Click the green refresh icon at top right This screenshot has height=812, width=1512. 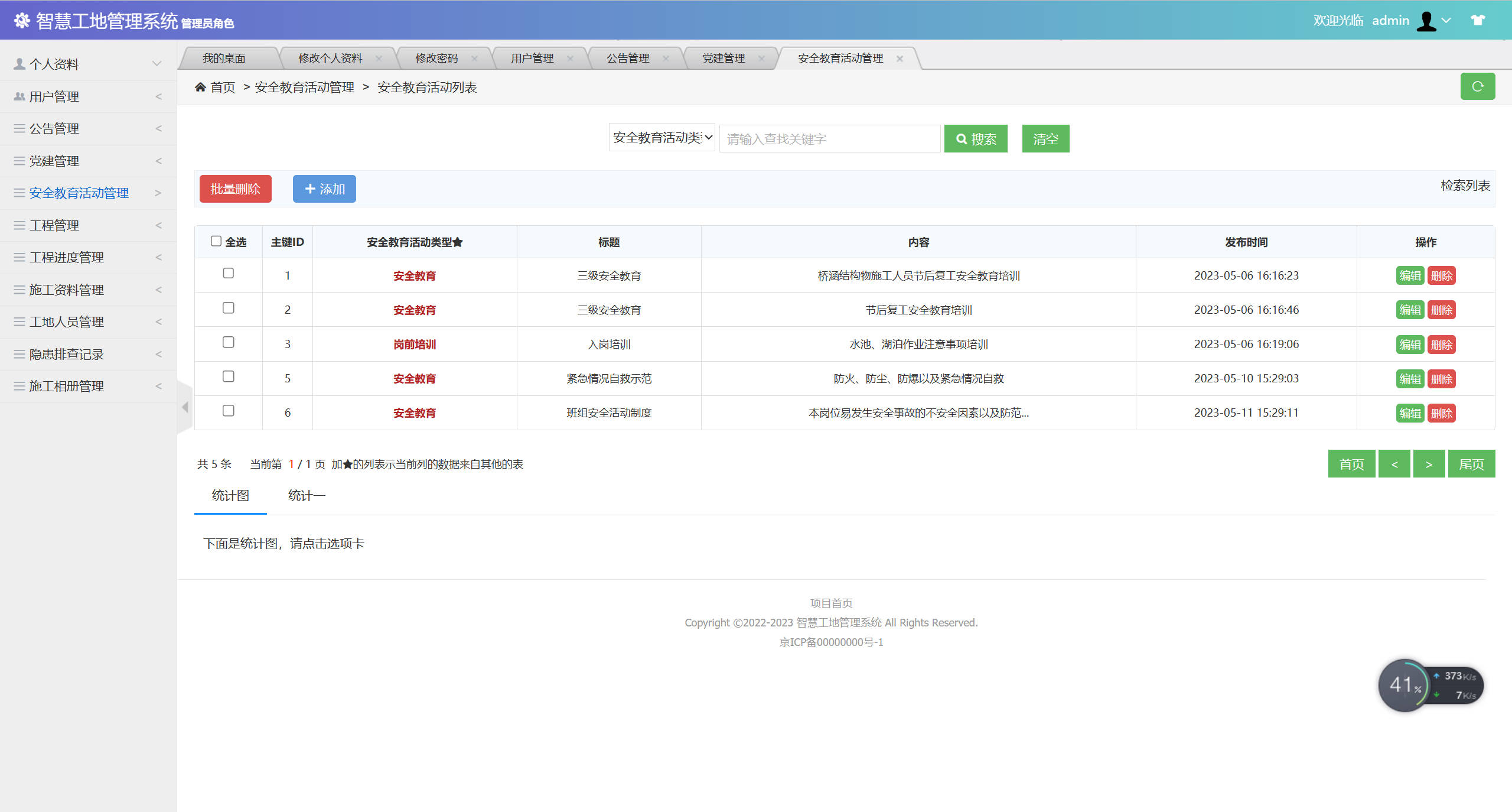point(1478,86)
